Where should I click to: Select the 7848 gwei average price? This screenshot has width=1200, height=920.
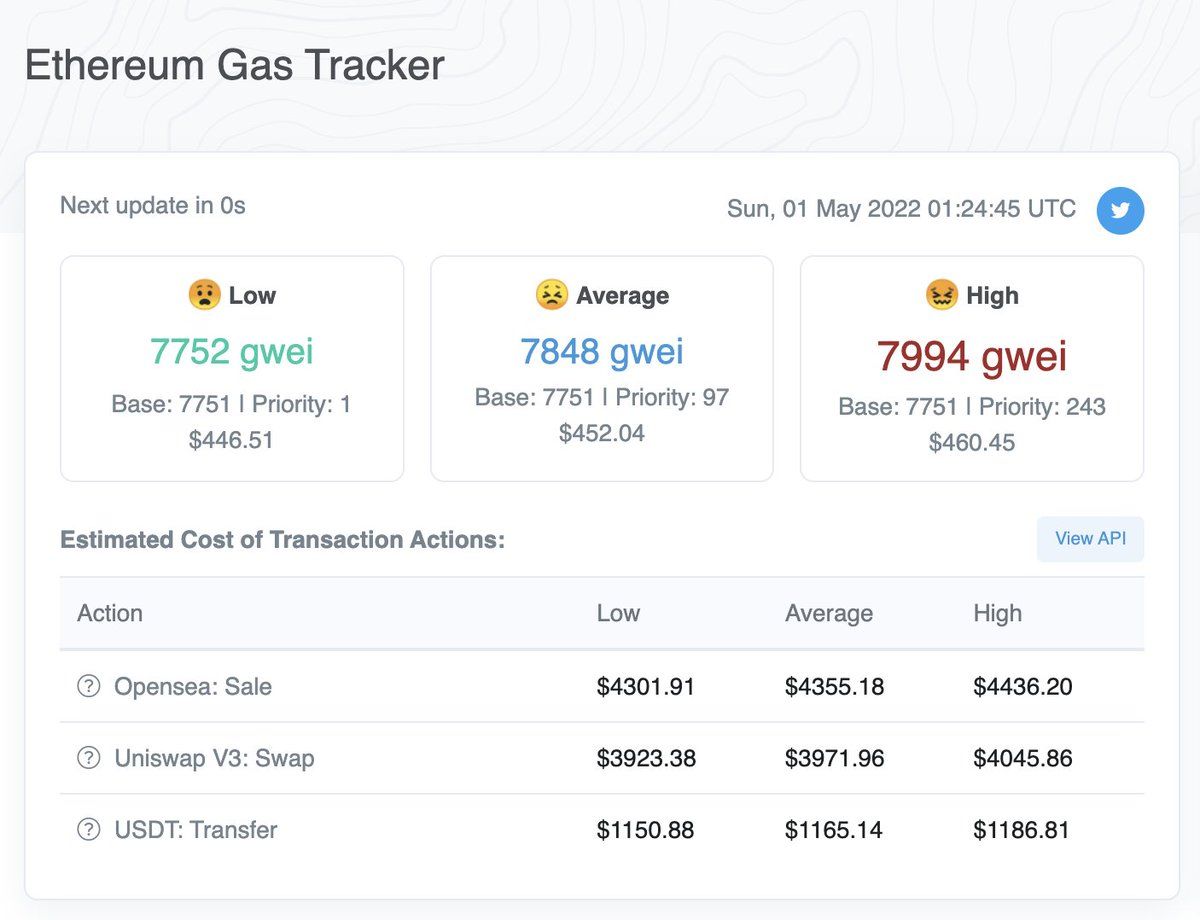point(602,351)
